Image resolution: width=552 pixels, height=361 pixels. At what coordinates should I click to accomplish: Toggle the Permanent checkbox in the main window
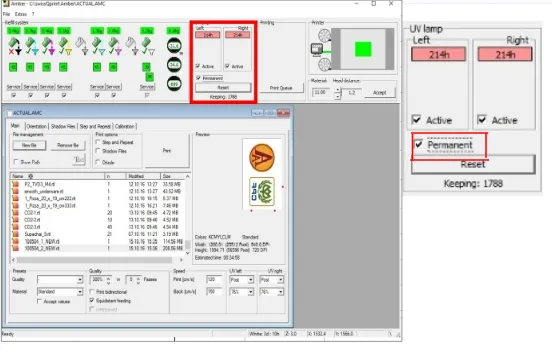199,77
